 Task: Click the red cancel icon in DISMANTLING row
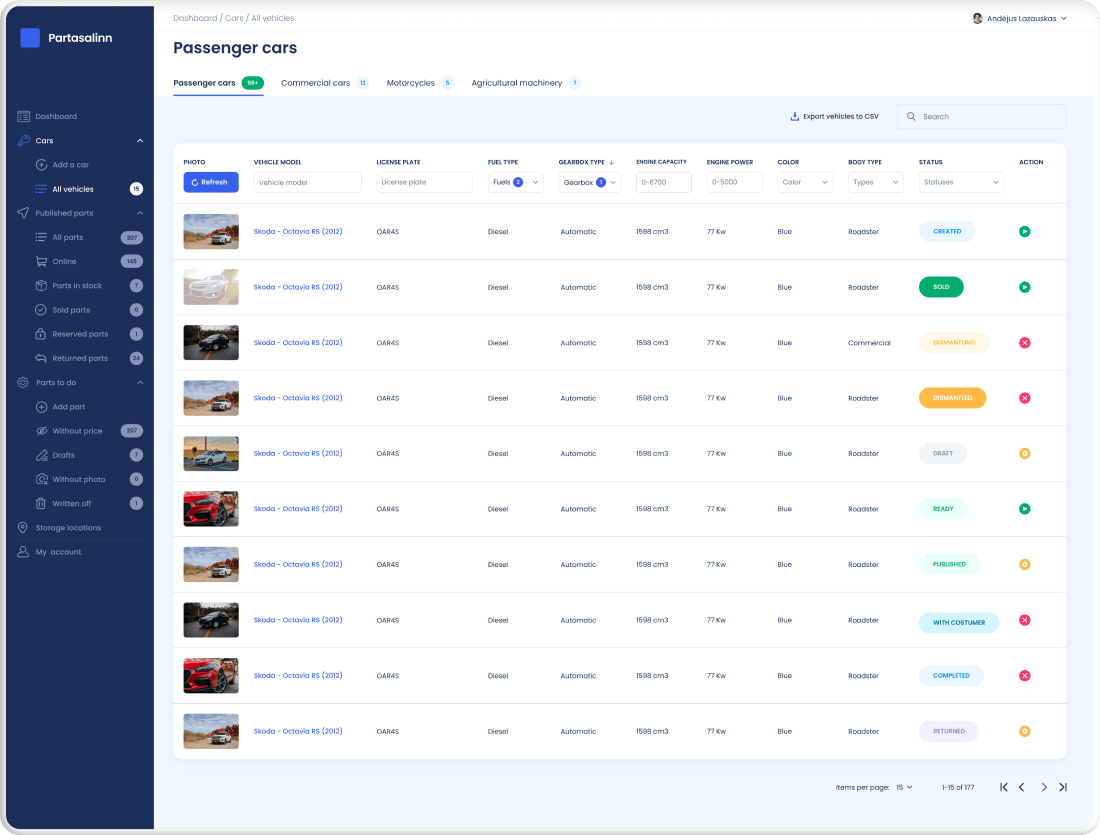point(1024,343)
